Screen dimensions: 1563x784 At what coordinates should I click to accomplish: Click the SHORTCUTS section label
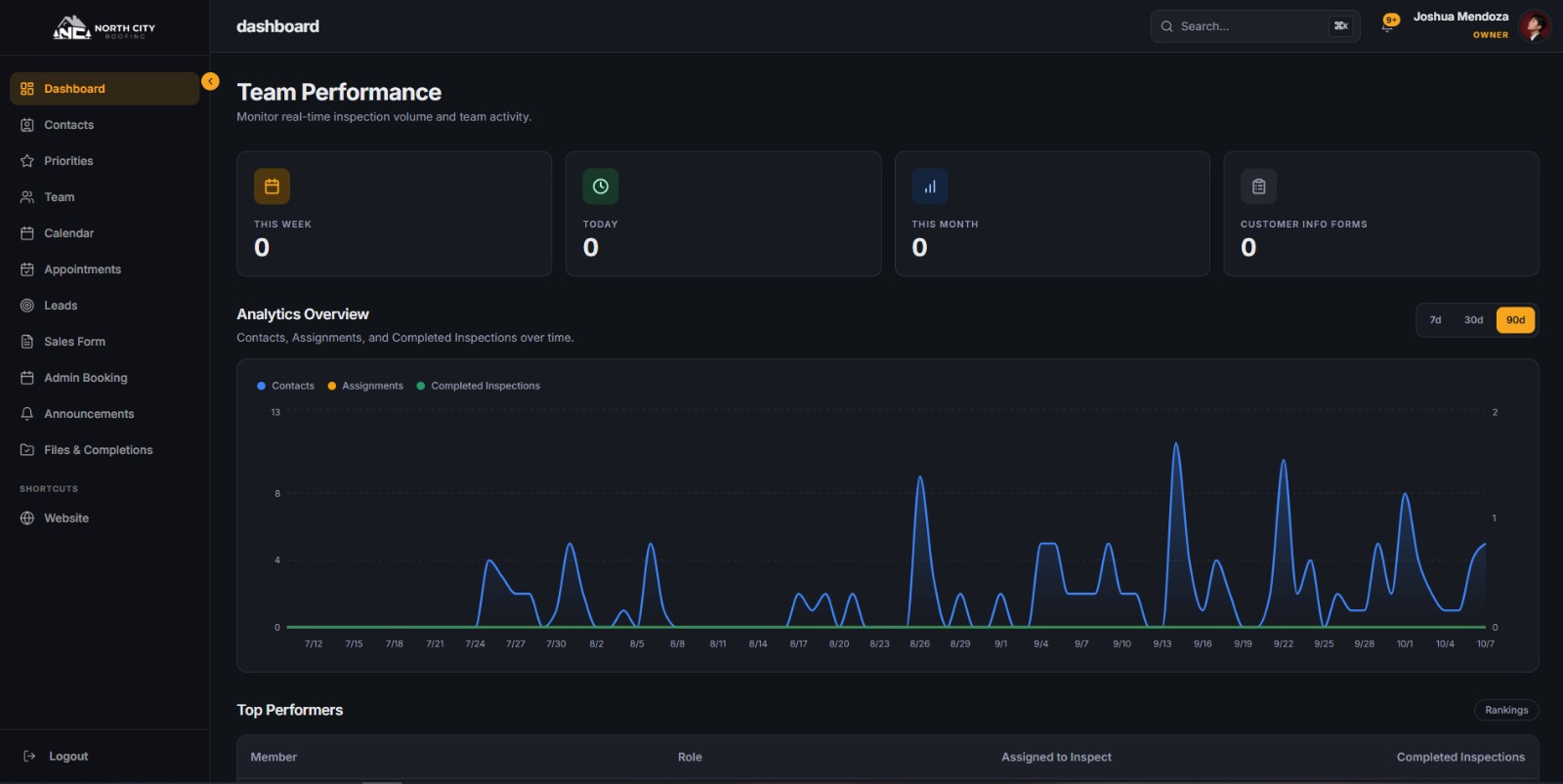[49, 489]
